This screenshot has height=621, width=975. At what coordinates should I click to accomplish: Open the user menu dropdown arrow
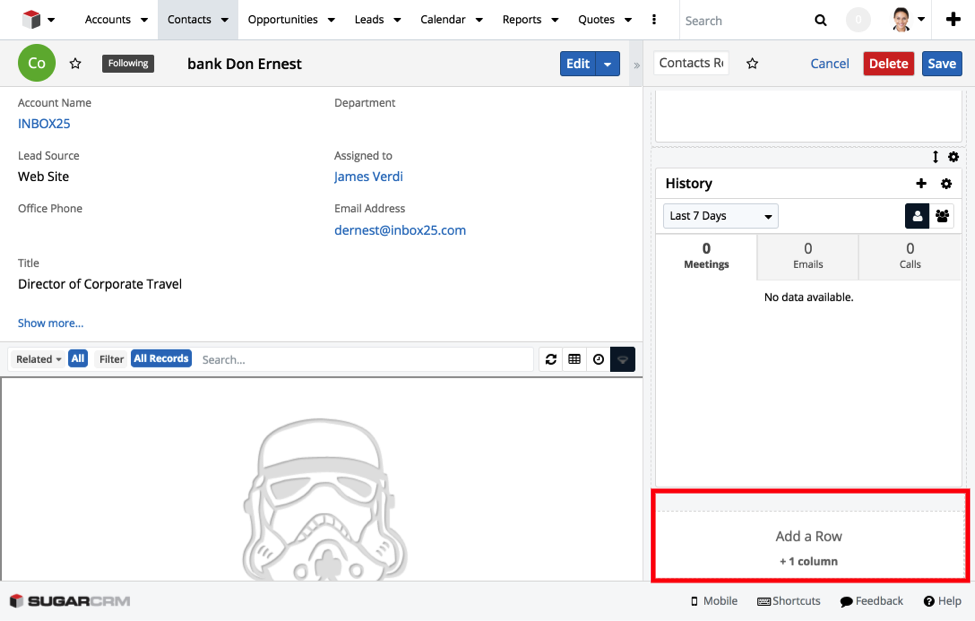(x=922, y=19)
